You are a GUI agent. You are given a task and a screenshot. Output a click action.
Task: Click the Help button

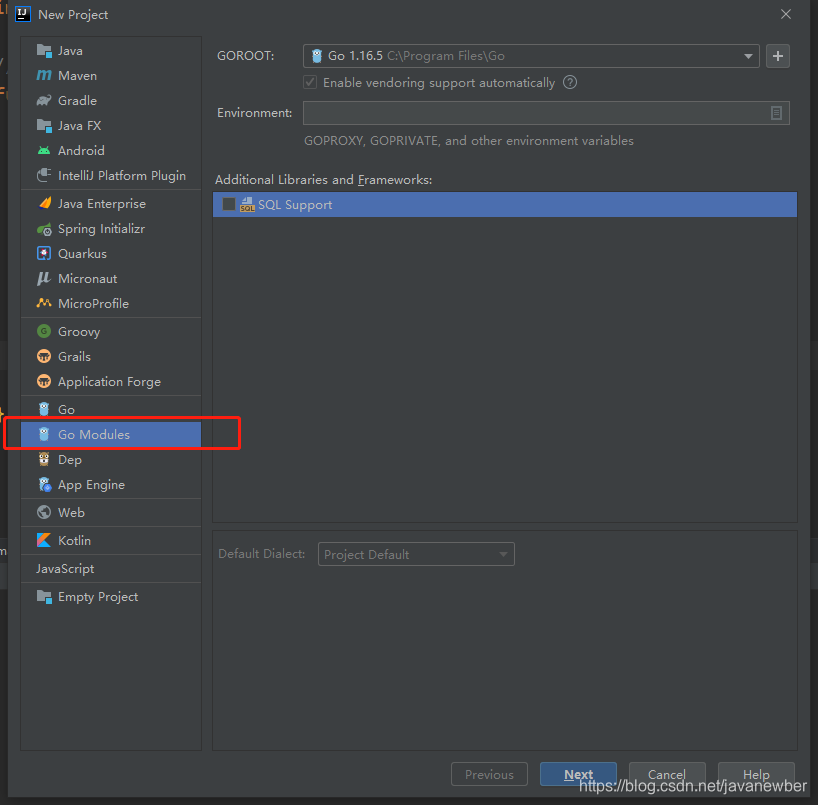coord(756,774)
